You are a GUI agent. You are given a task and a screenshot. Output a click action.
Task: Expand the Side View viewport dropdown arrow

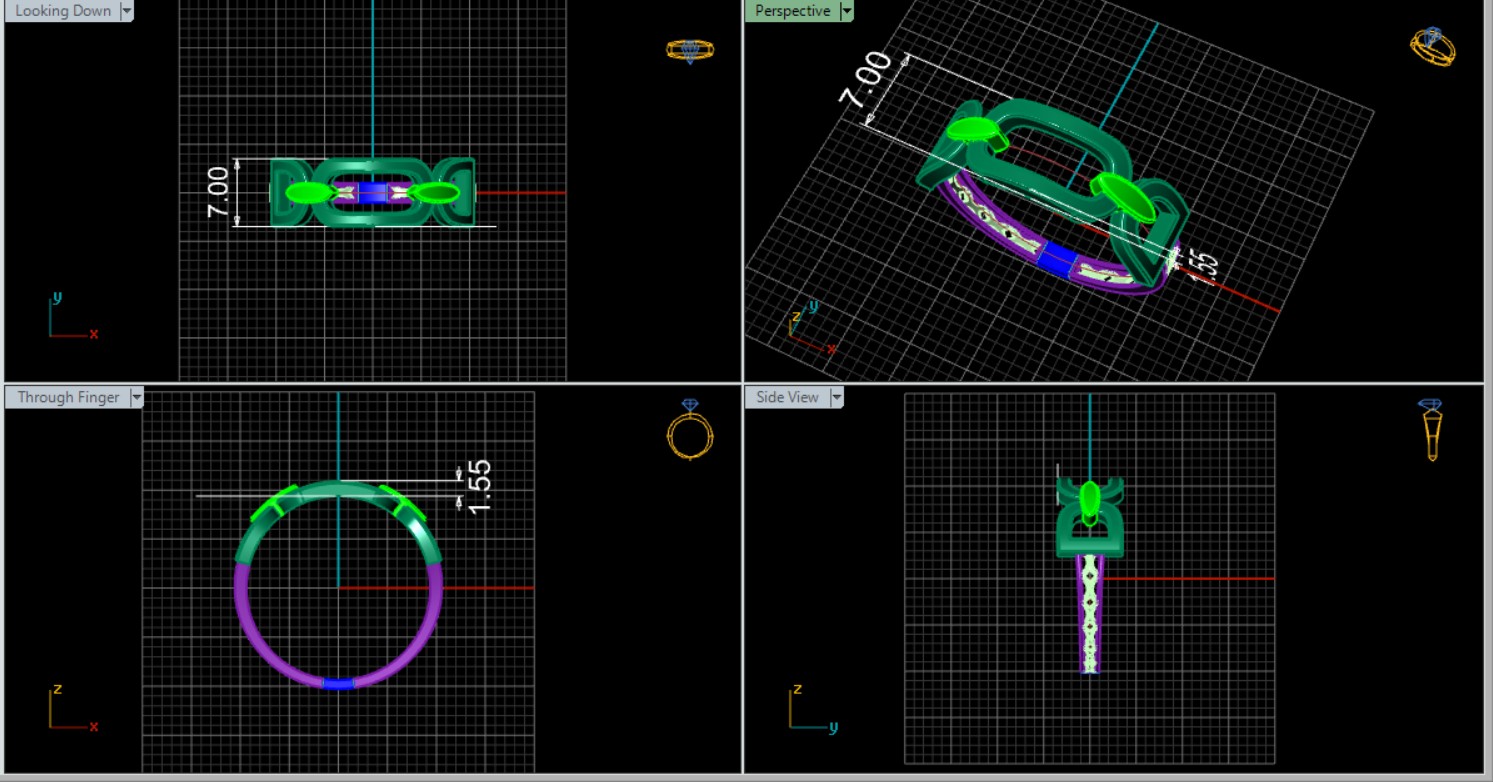(836, 398)
